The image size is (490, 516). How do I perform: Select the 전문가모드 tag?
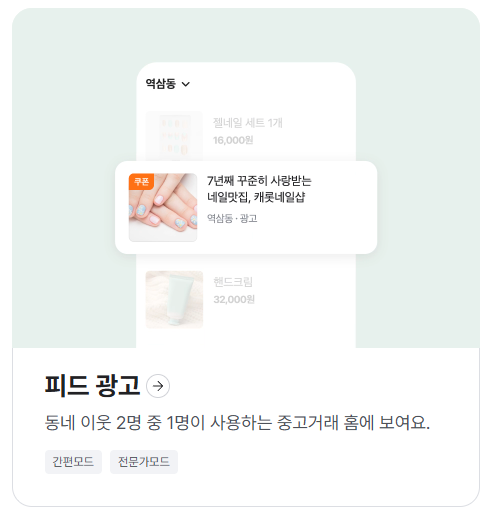[144, 462]
